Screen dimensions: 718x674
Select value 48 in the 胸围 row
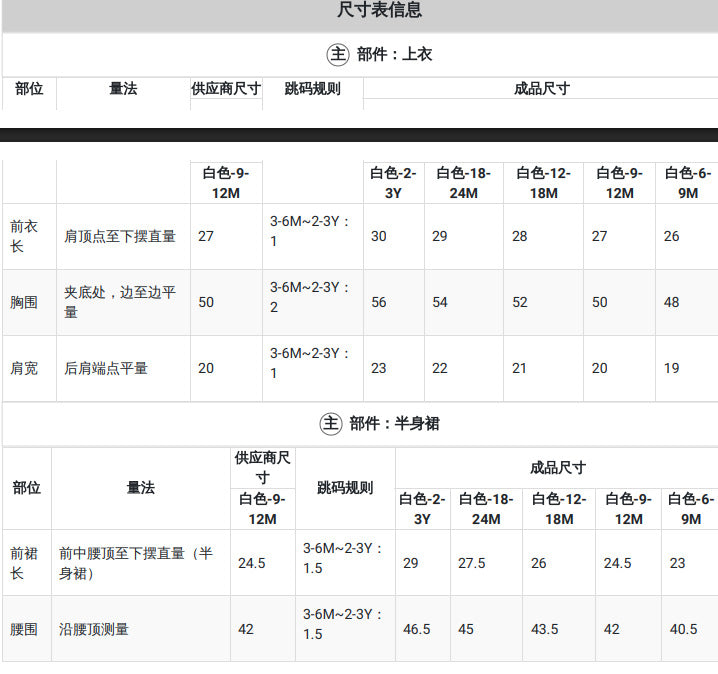(672, 302)
